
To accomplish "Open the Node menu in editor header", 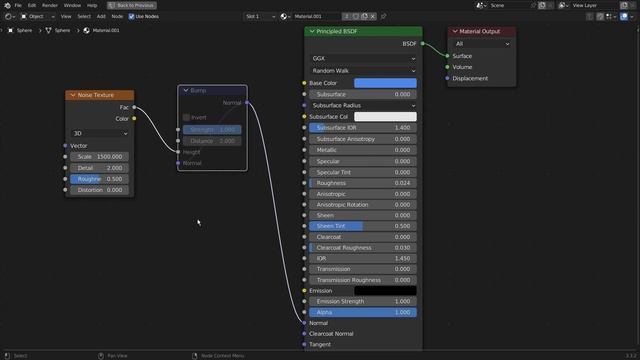I will [117, 16].
